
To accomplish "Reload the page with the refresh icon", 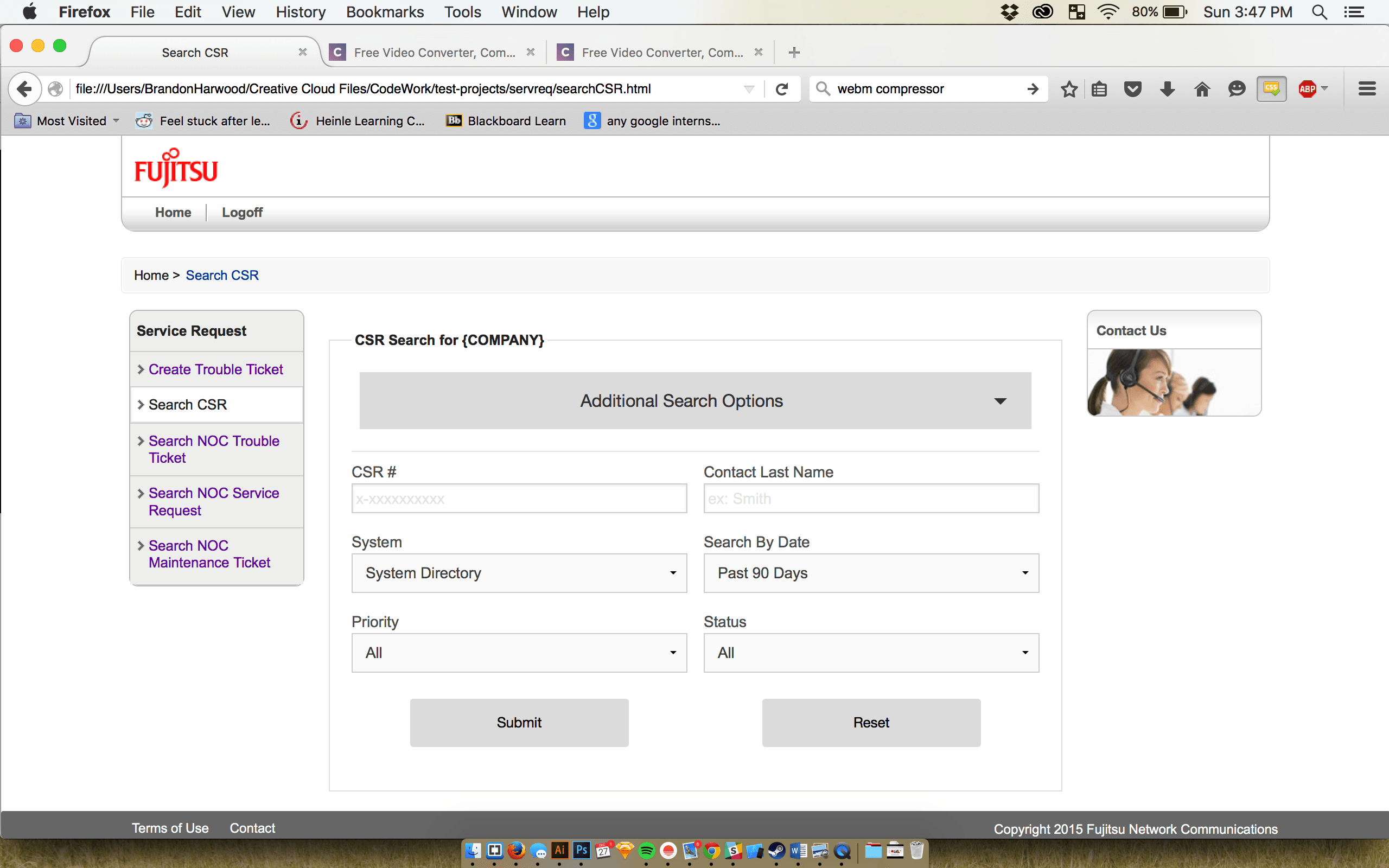I will pyautogui.click(x=781, y=89).
